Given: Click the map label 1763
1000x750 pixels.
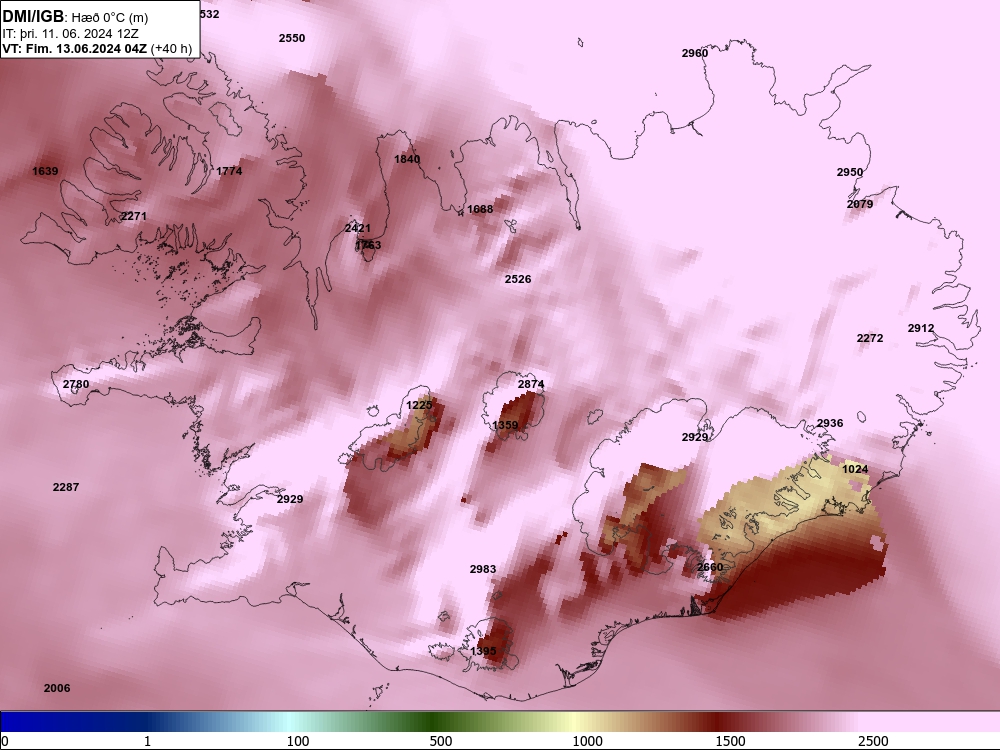Looking at the screenshot, I should coord(368,245).
